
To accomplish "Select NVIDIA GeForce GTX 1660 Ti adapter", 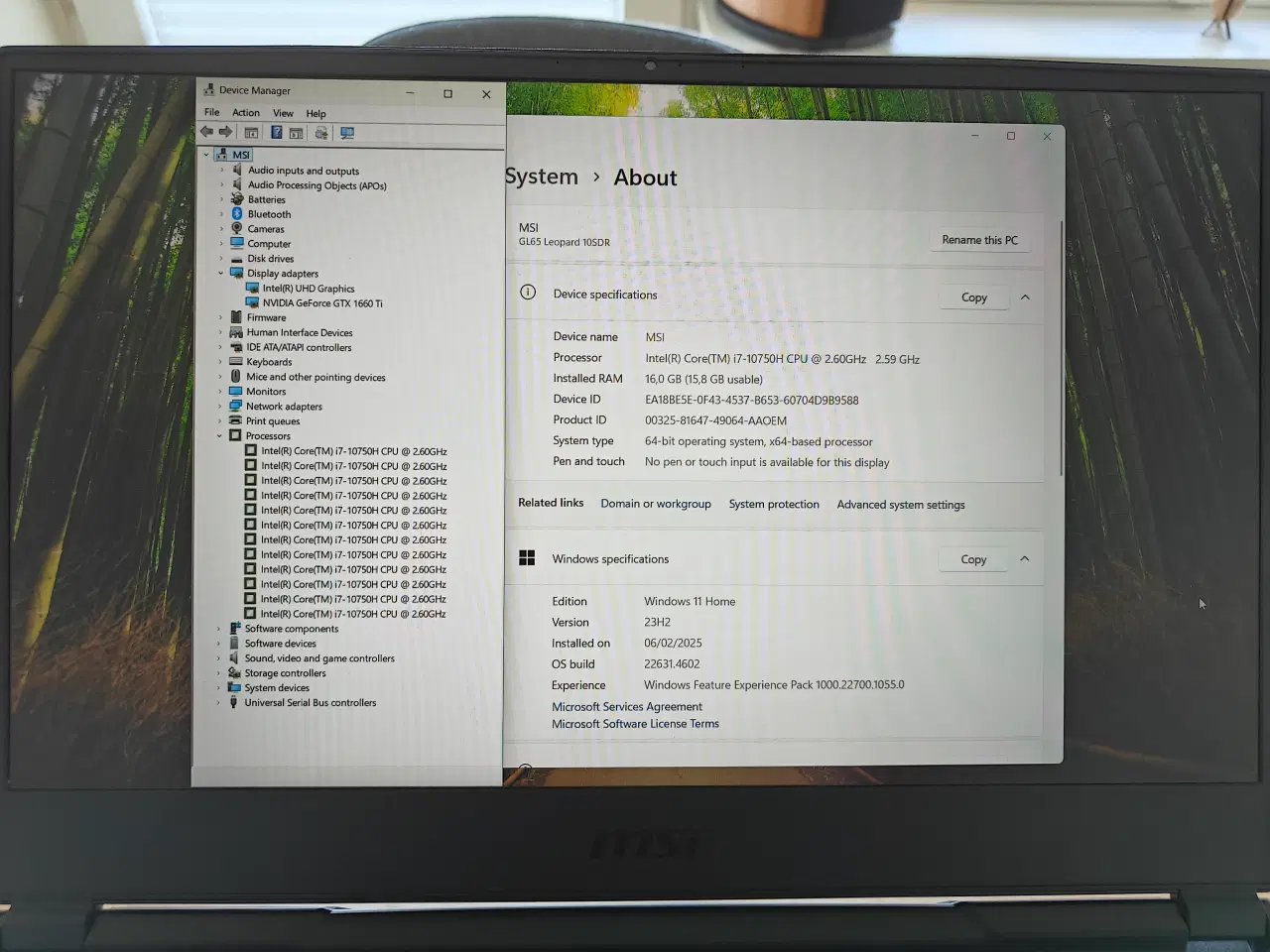I will (322, 303).
